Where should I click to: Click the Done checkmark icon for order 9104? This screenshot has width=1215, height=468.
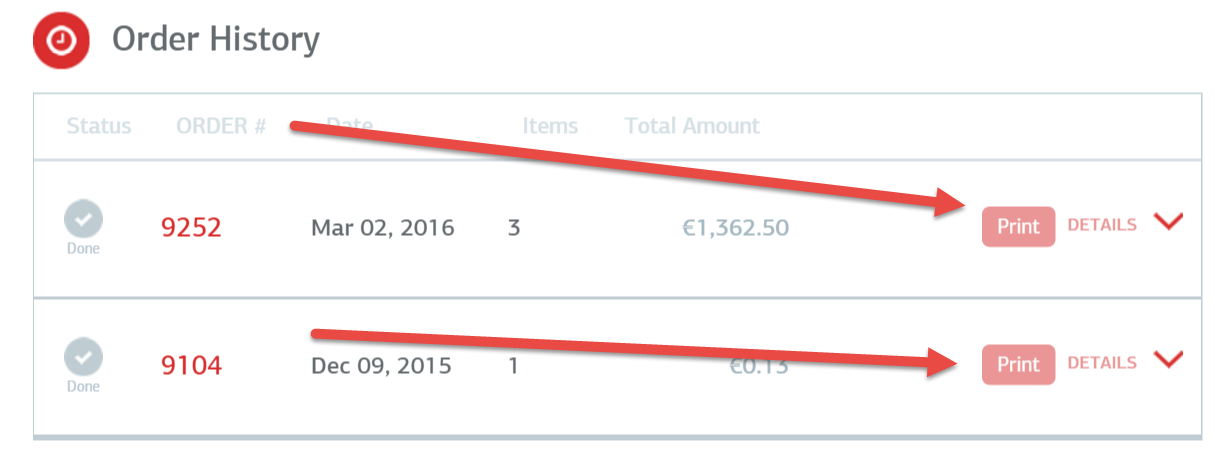pyautogui.click(x=84, y=357)
